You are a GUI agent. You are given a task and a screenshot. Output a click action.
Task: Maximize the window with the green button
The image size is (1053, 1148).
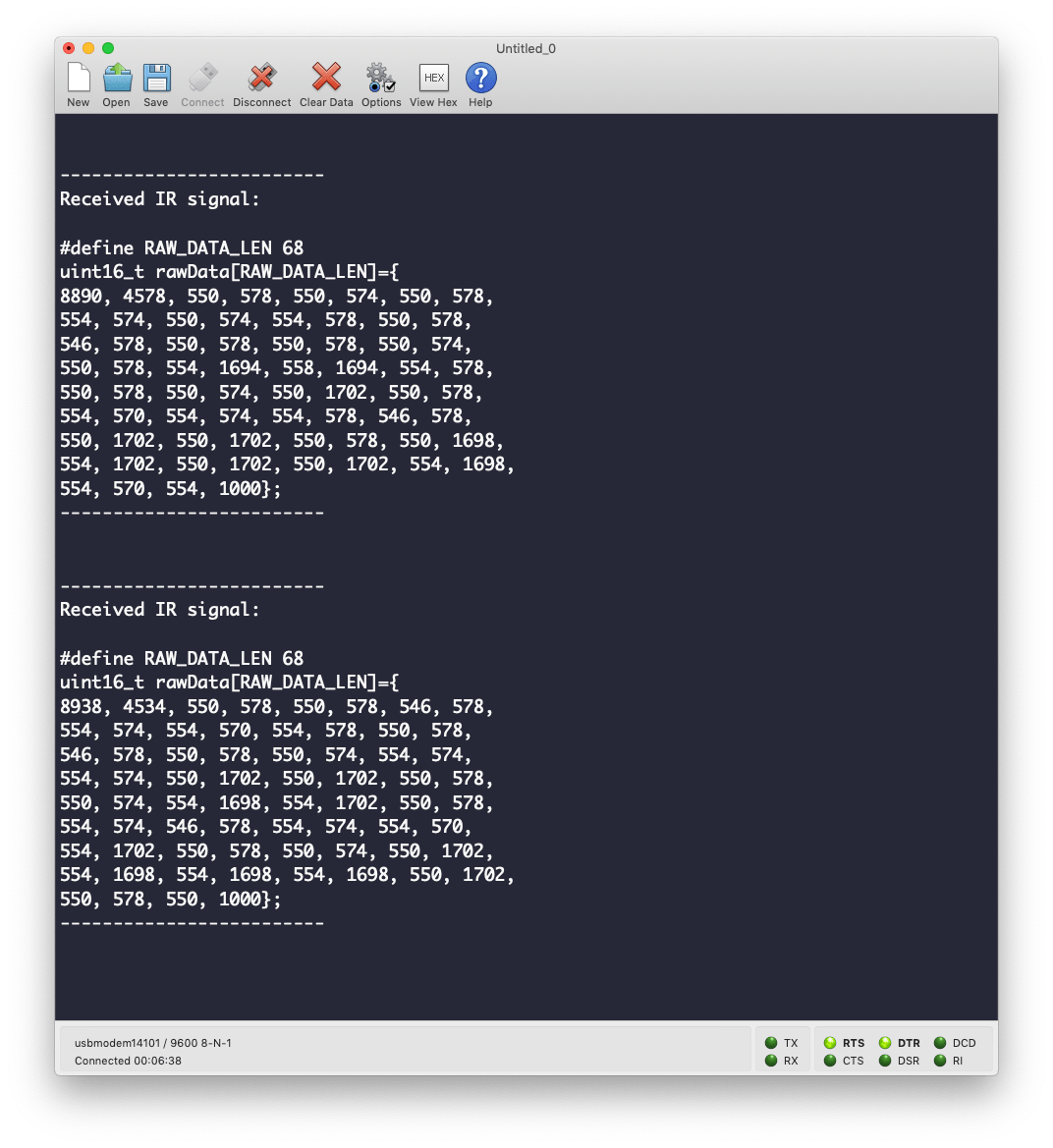point(108,48)
